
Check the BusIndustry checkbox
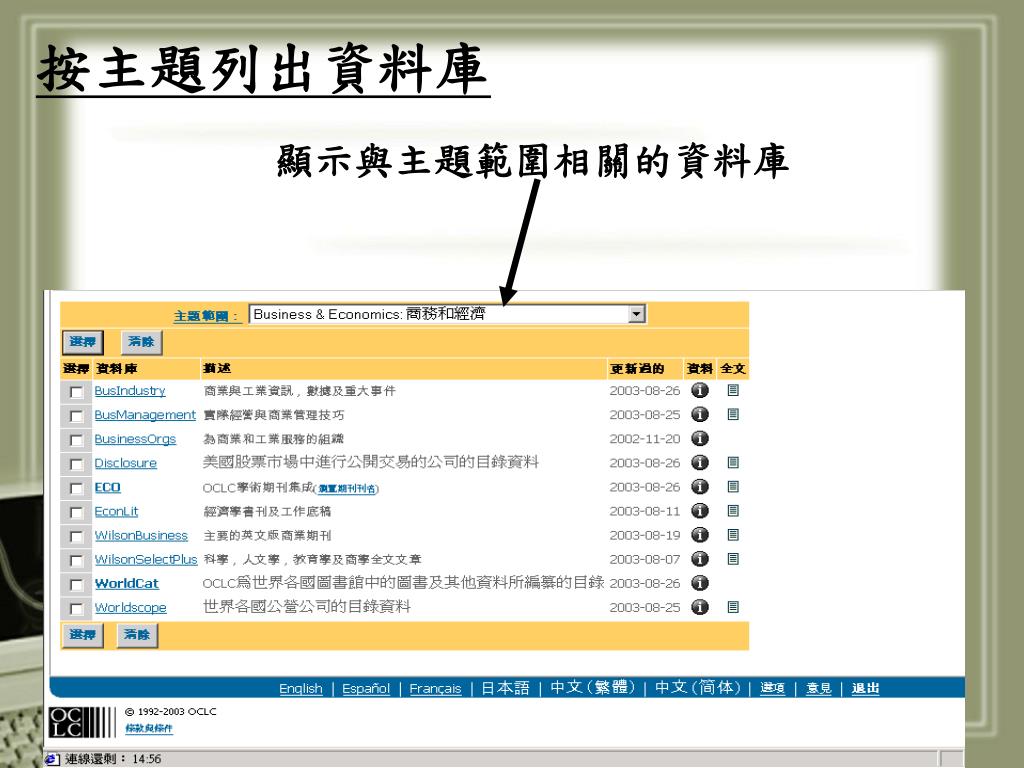[x=76, y=392]
